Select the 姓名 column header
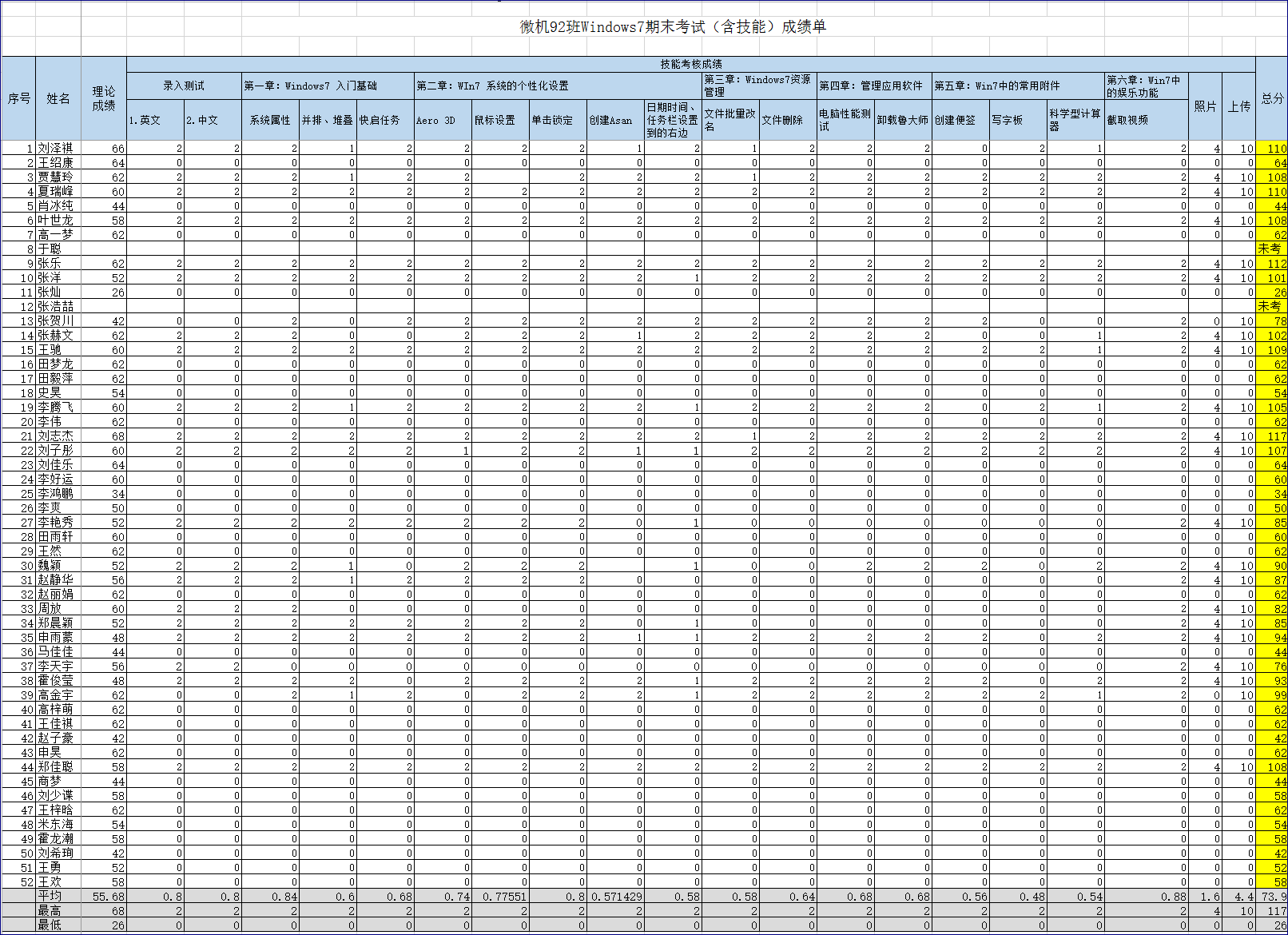This screenshot has width=1288, height=935. coord(58,98)
